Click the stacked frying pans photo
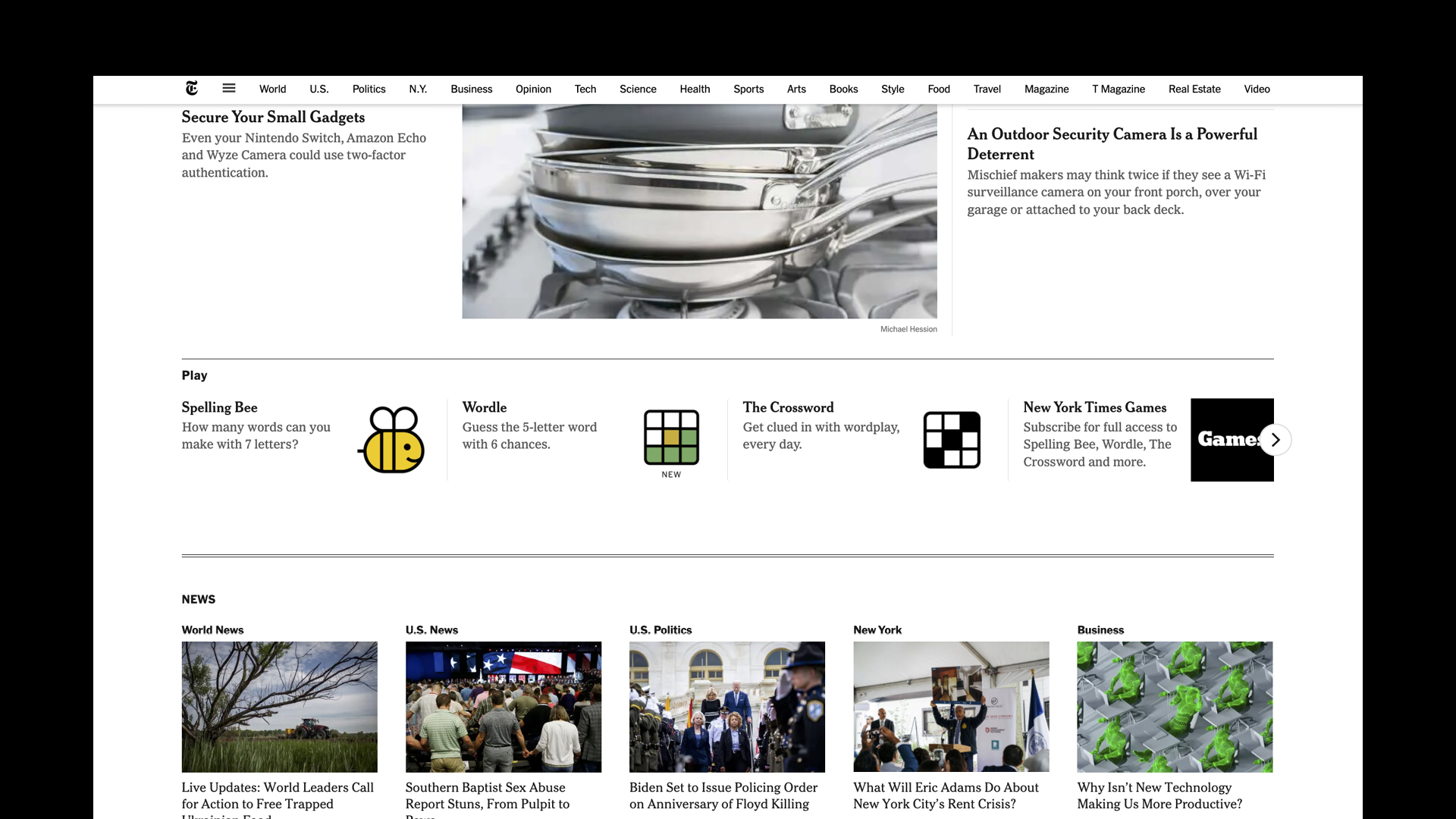The width and height of the screenshot is (1456, 819). tap(699, 211)
